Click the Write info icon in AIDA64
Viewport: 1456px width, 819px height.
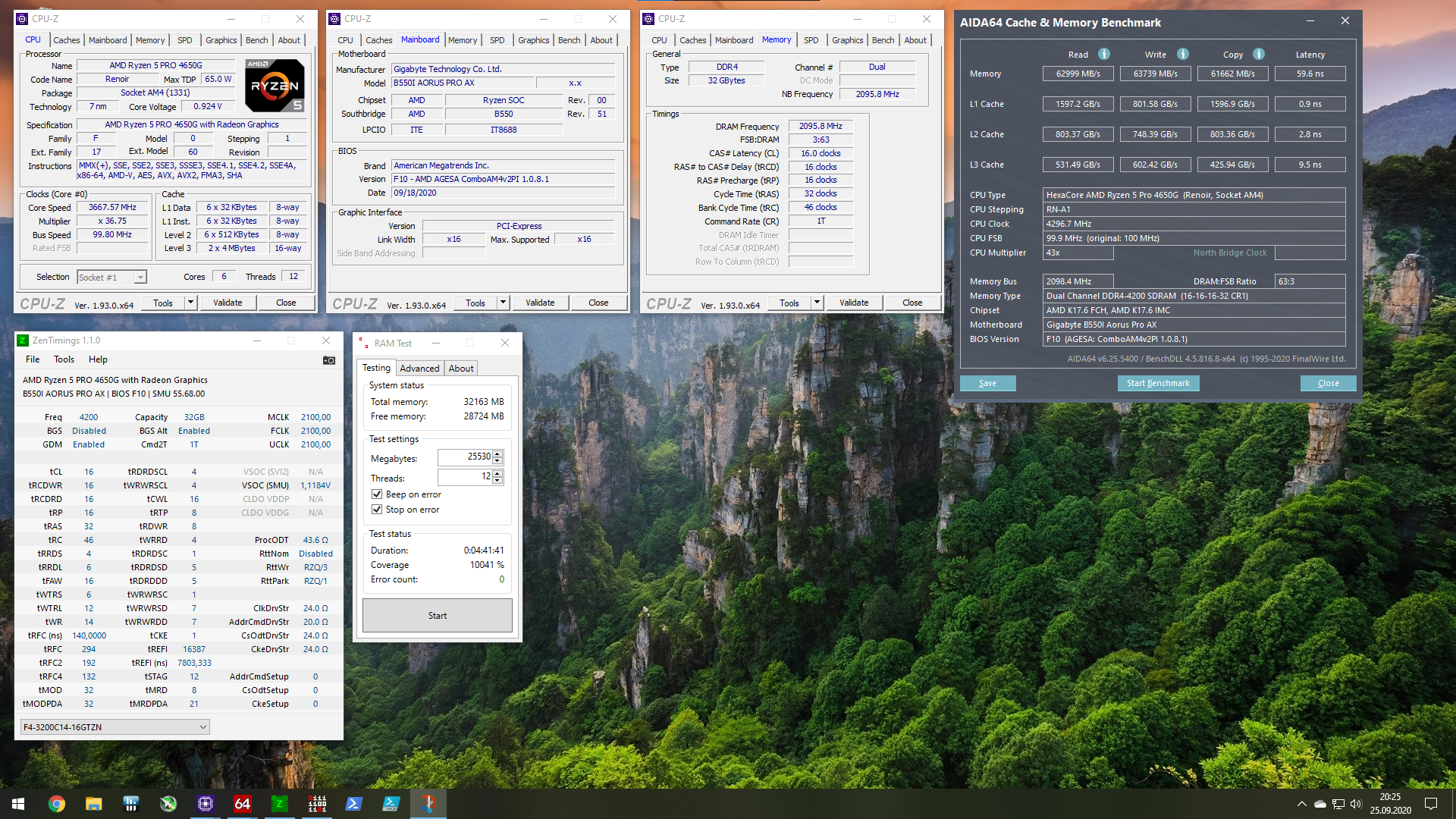tap(1183, 54)
